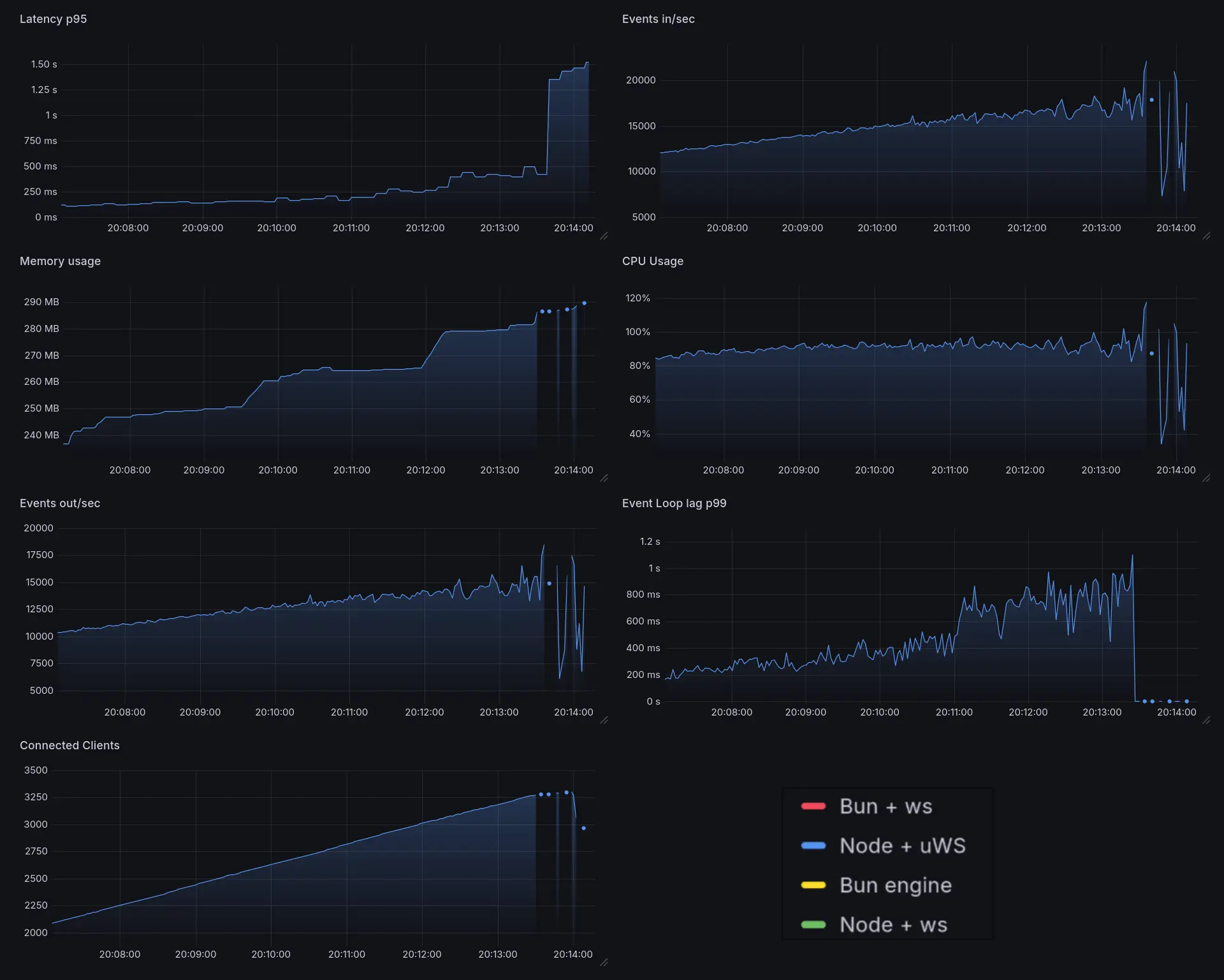Click the Events out/sec panel title

(59, 503)
